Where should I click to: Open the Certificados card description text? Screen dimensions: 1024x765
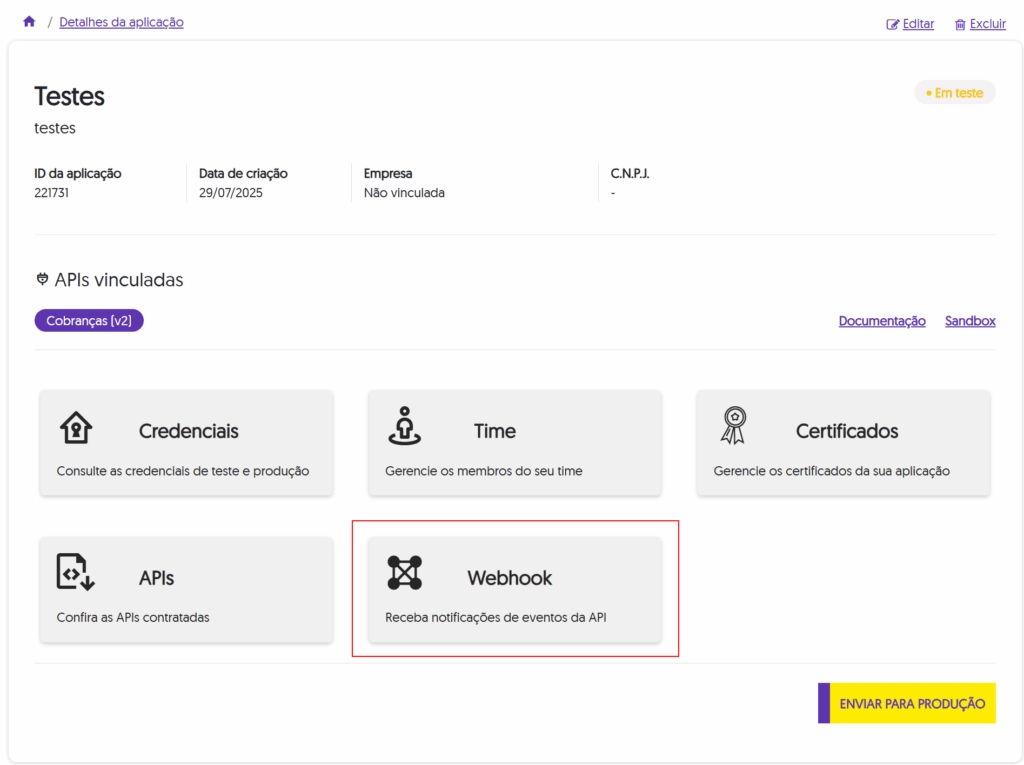[831, 471]
